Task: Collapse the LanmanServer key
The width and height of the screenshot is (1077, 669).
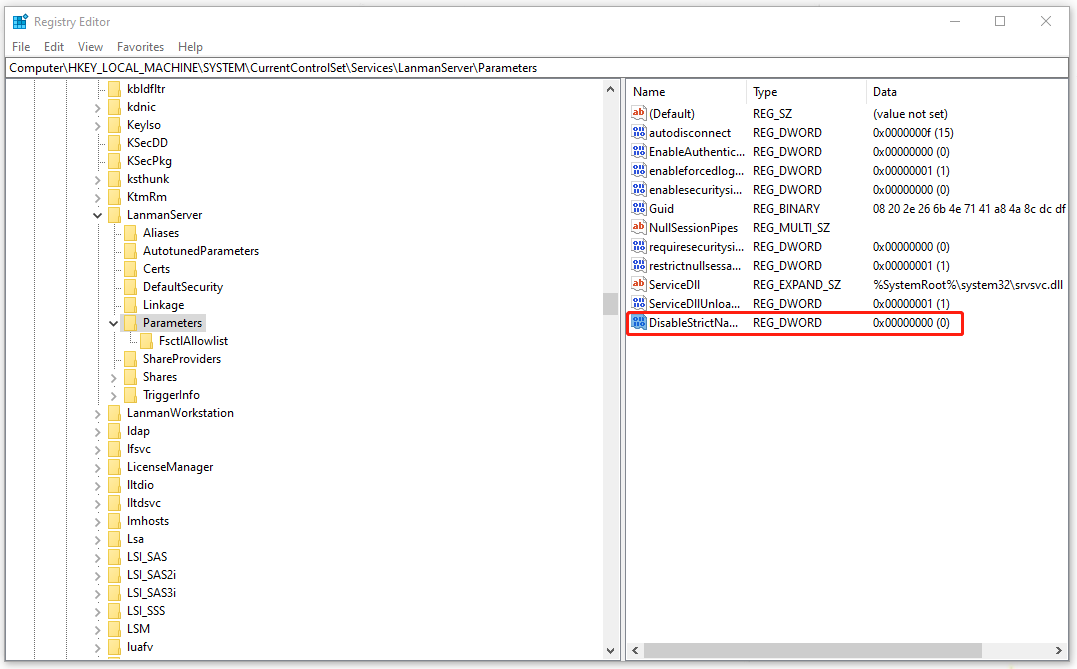Action: (x=97, y=214)
